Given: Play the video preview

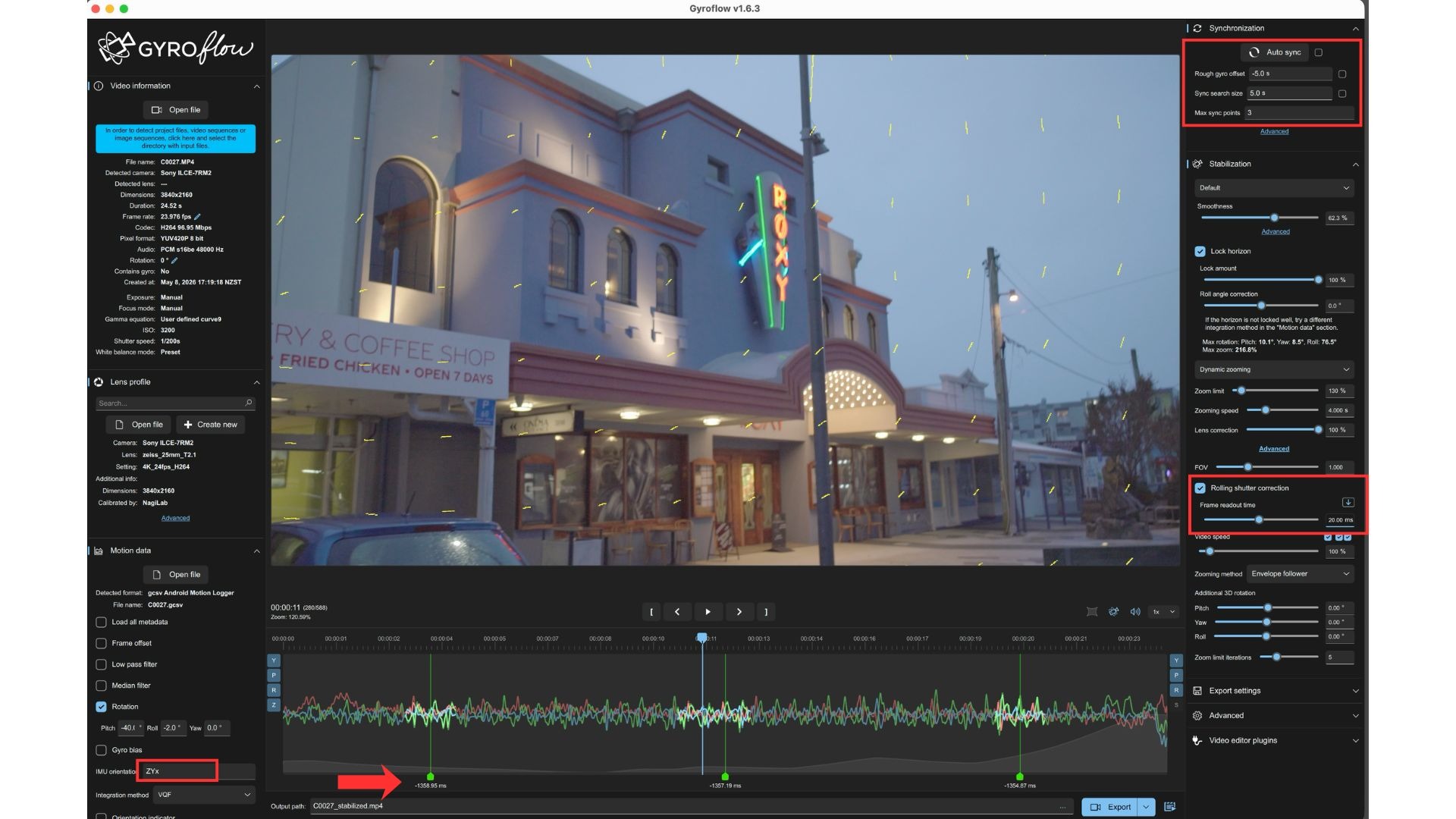Looking at the screenshot, I should pyautogui.click(x=708, y=612).
